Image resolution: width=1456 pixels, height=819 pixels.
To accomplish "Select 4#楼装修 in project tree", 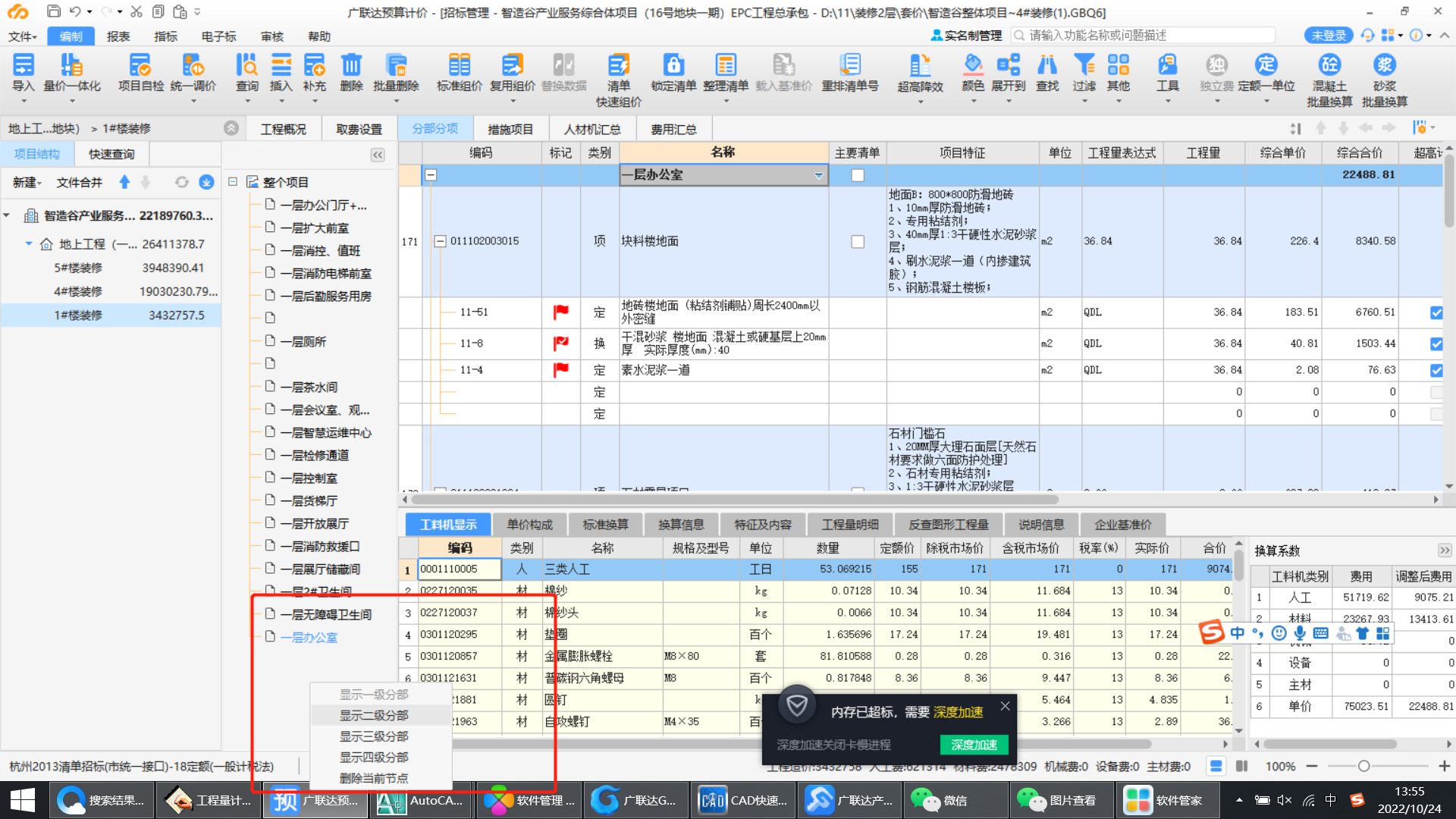I will point(77,291).
